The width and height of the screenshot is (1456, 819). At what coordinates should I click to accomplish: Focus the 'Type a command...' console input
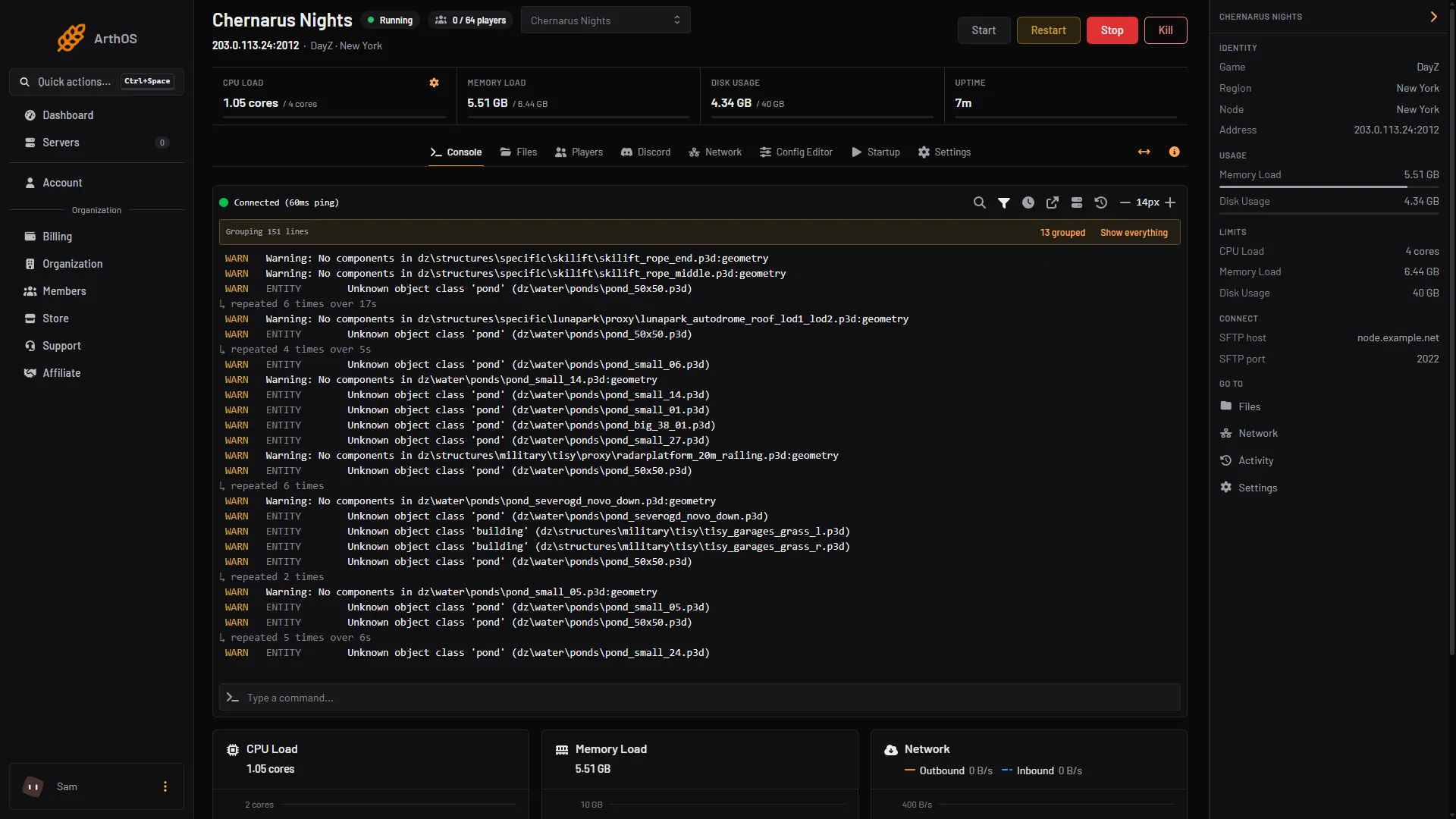coord(699,698)
